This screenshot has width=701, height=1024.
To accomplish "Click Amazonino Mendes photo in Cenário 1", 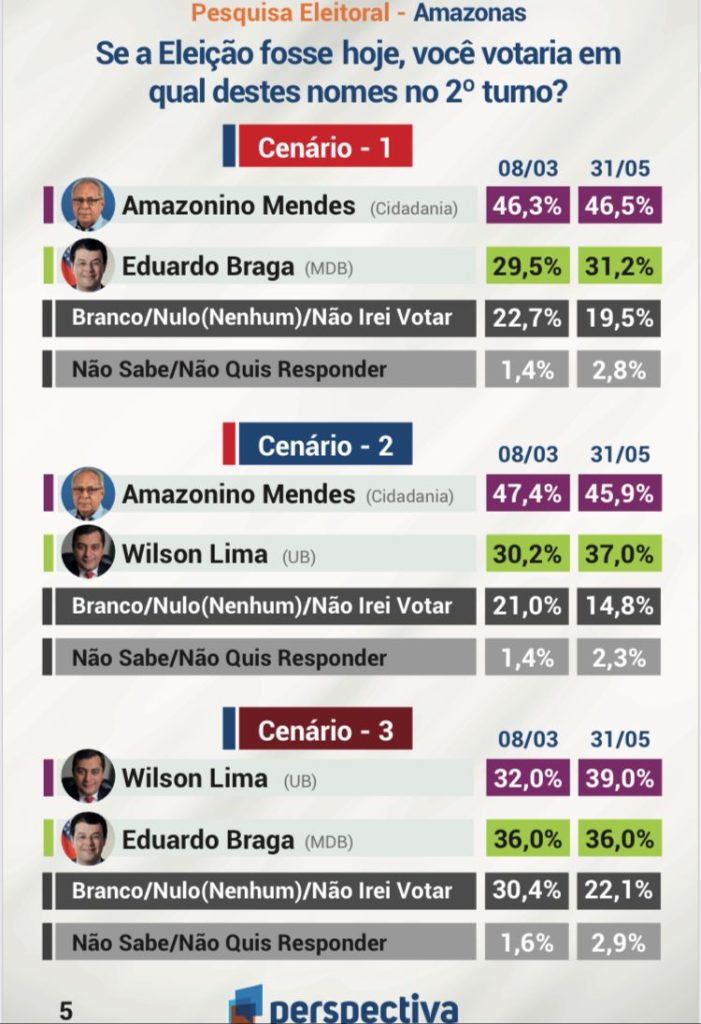I will click(88, 206).
